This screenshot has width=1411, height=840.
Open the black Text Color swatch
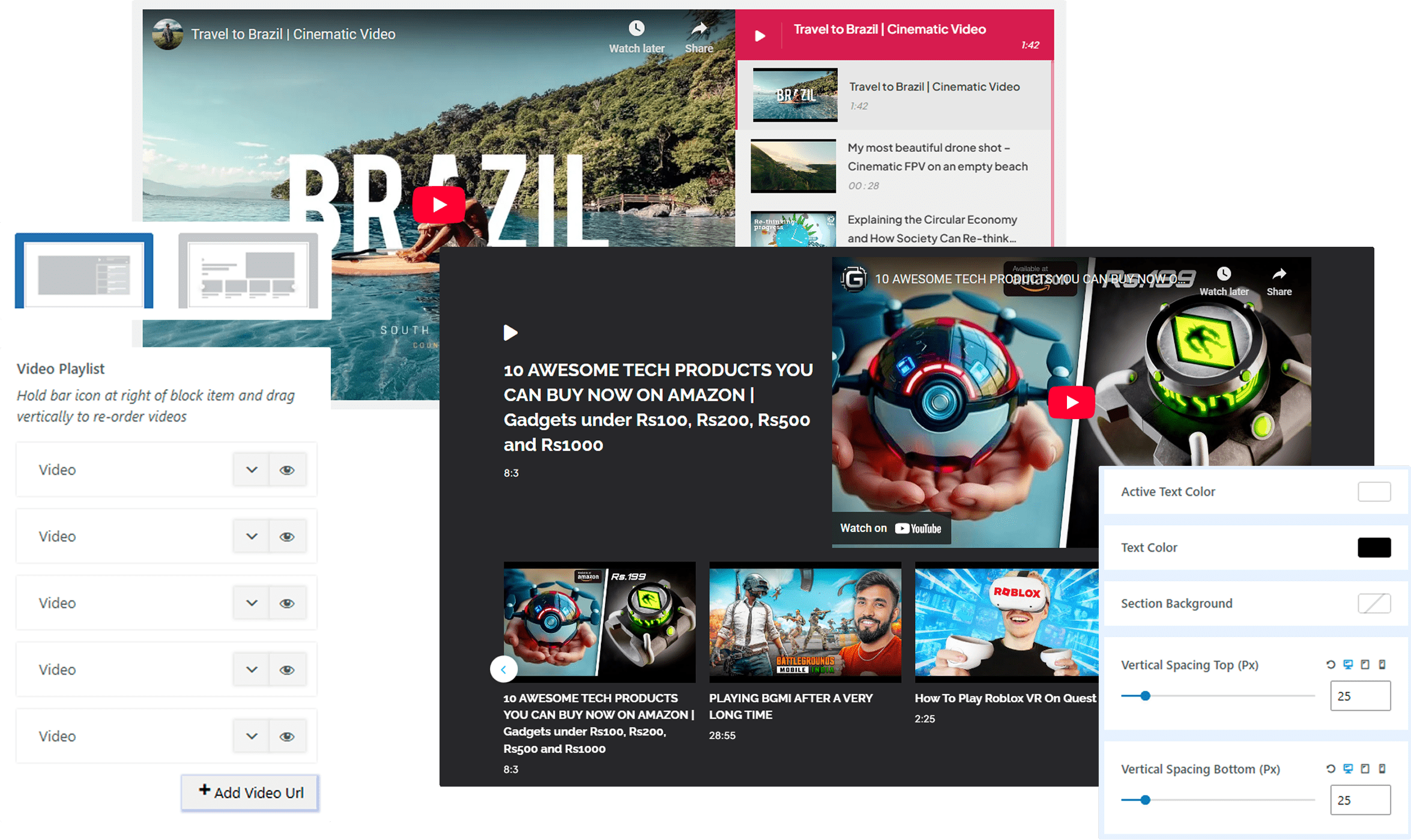click(x=1374, y=548)
